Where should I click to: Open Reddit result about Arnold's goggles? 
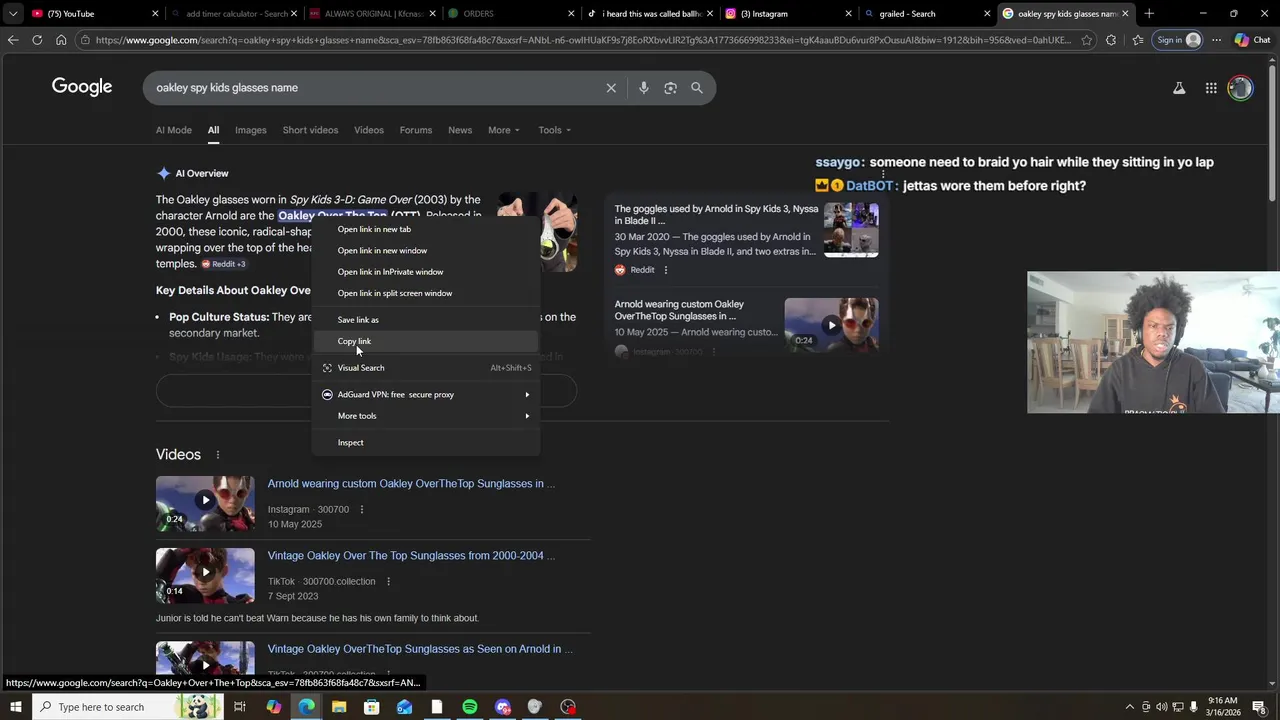point(716,214)
